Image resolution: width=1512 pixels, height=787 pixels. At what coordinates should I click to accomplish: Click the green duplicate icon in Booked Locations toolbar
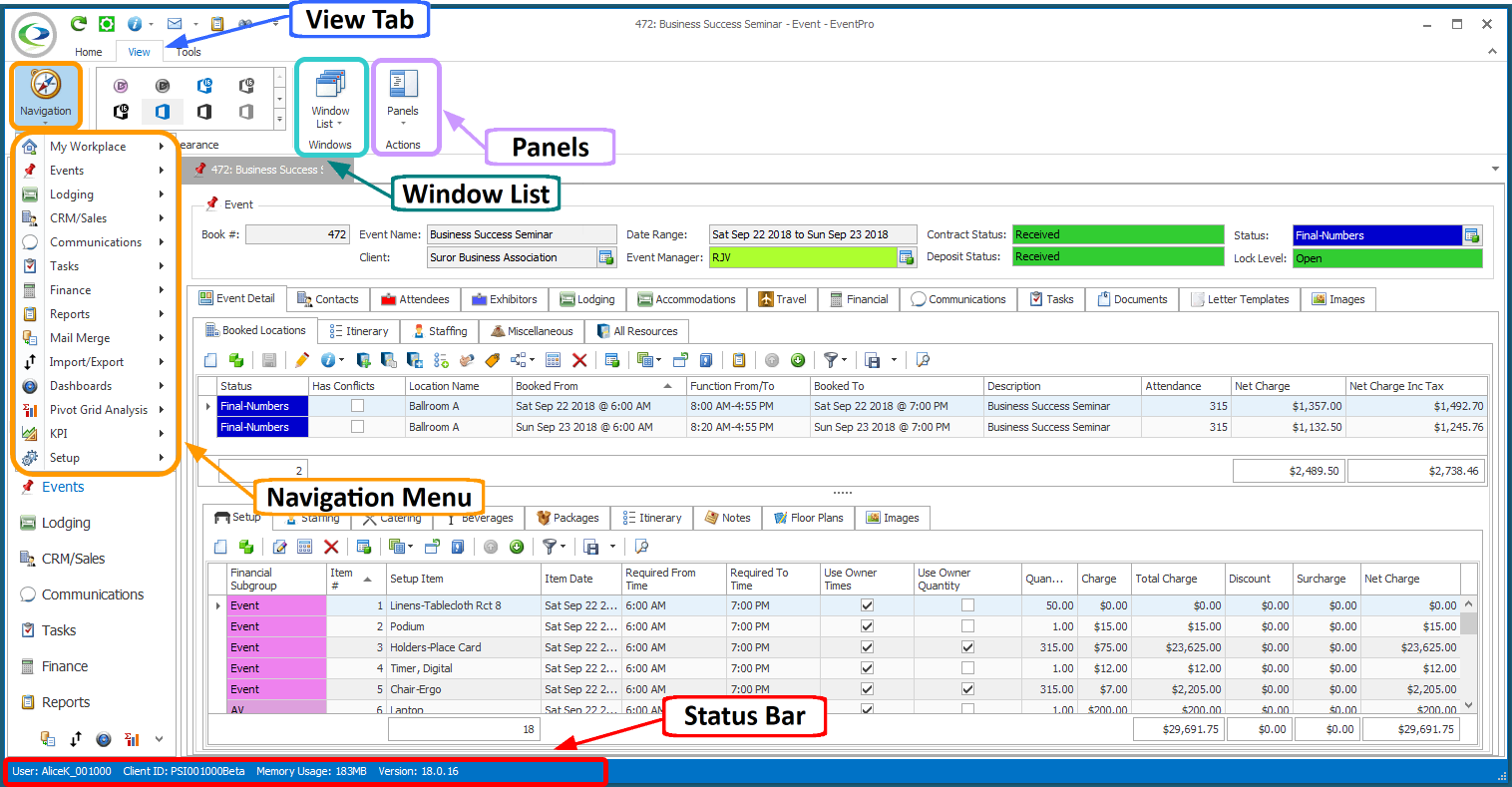click(x=235, y=360)
